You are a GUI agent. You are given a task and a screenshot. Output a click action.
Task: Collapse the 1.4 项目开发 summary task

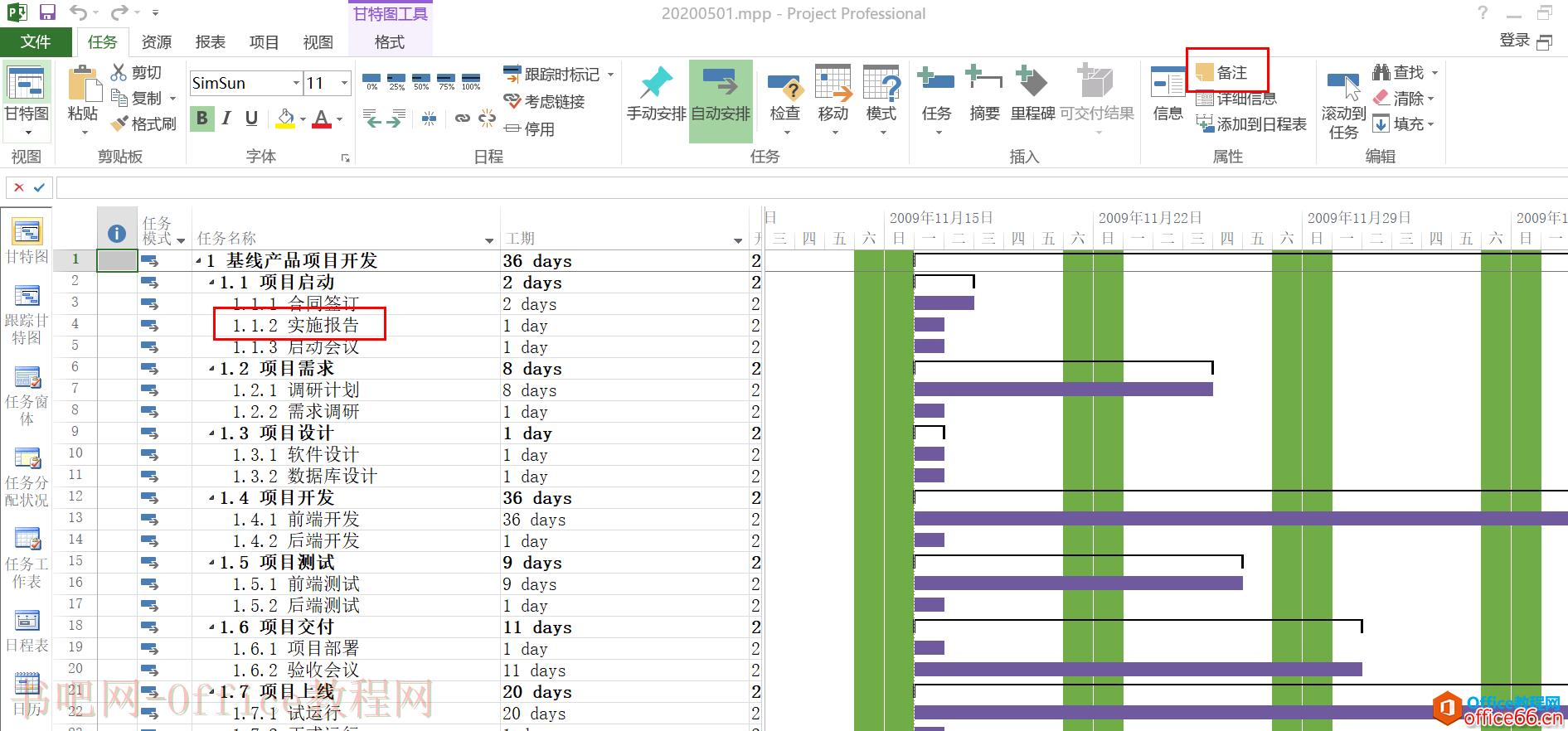point(211,499)
